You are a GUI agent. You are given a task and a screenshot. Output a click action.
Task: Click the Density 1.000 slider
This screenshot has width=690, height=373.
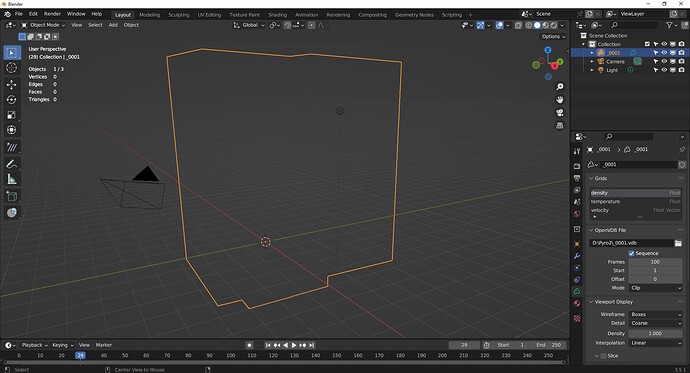click(656, 333)
